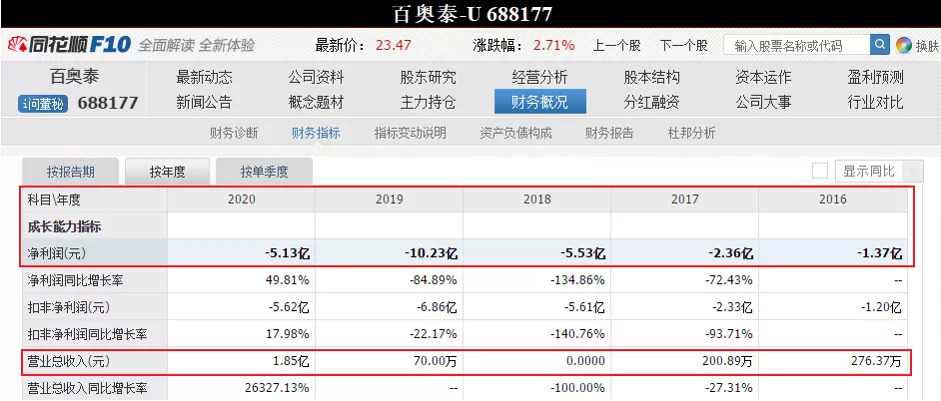
Task: Click the 问董秘 badge
Action: (43, 103)
